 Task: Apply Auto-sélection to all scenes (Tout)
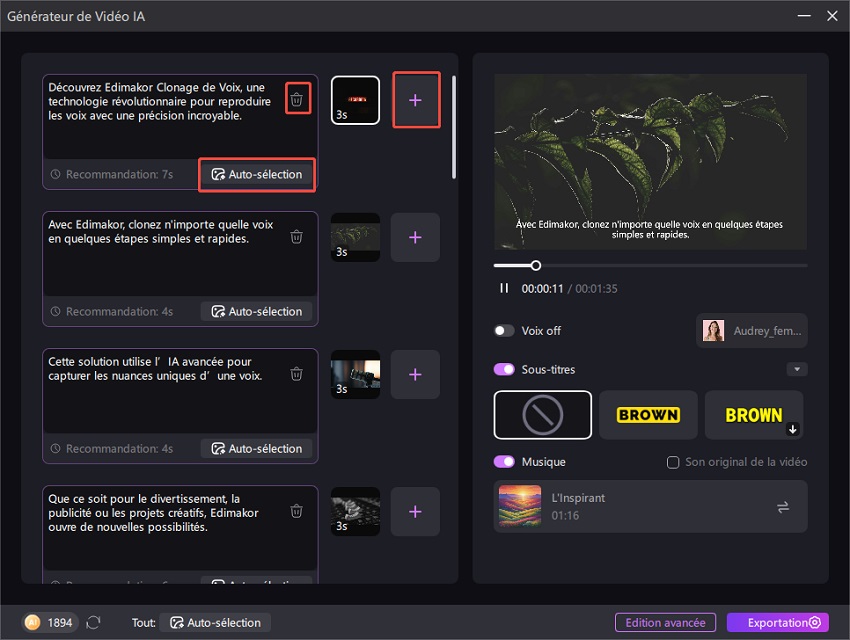[216, 623]
